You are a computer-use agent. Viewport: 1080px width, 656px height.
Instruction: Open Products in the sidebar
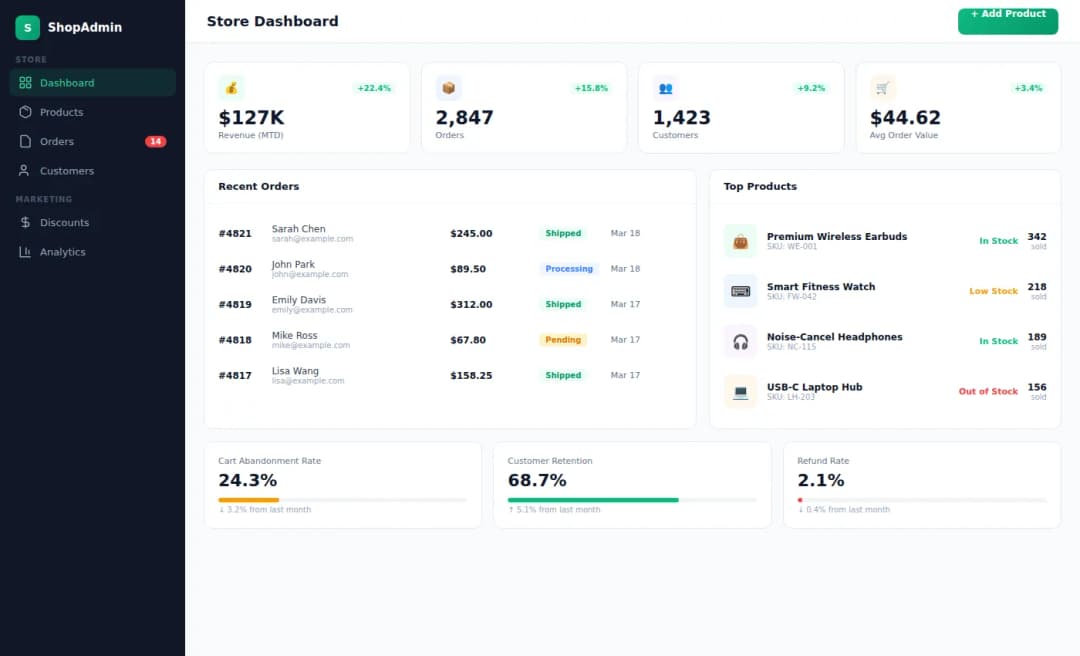pos(61,112)
